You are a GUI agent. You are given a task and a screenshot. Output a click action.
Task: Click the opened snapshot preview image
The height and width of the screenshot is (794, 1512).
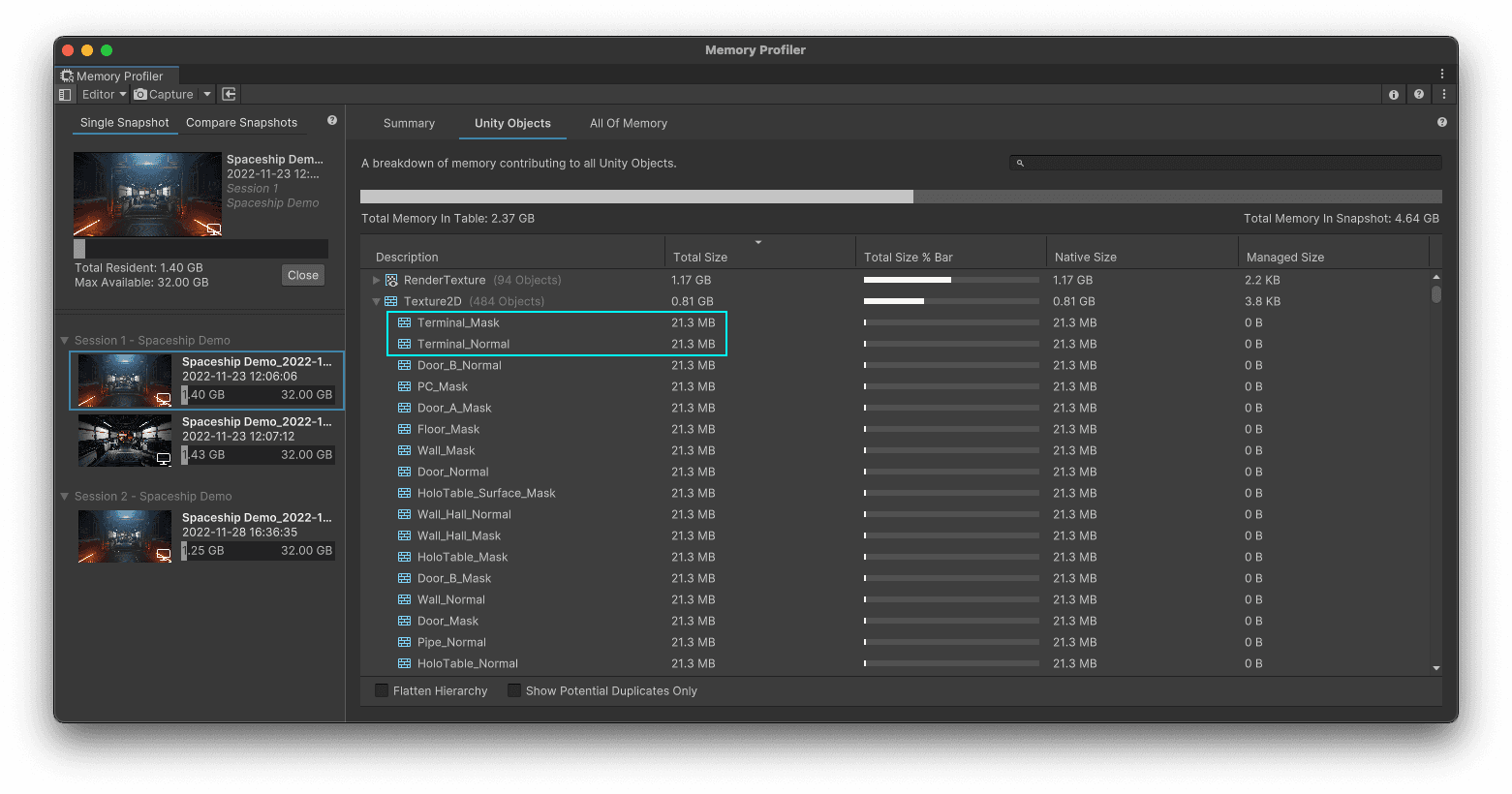[147, 194]
